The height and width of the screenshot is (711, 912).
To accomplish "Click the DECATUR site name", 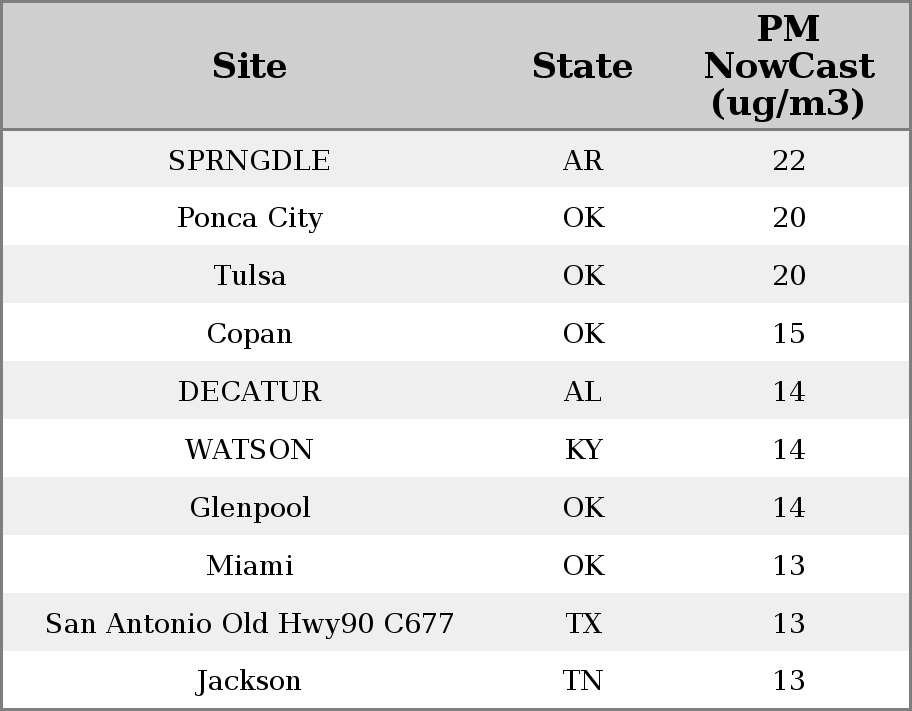I will tap(249, 392).
